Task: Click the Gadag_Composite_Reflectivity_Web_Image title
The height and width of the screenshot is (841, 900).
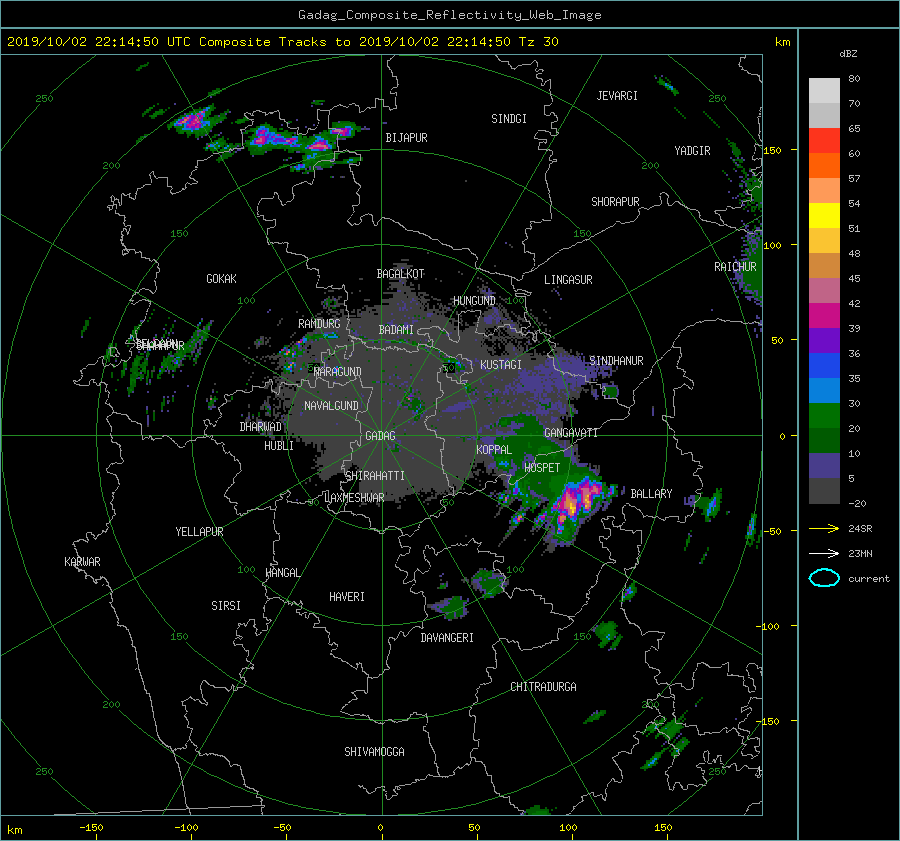Action: point(449,15)
